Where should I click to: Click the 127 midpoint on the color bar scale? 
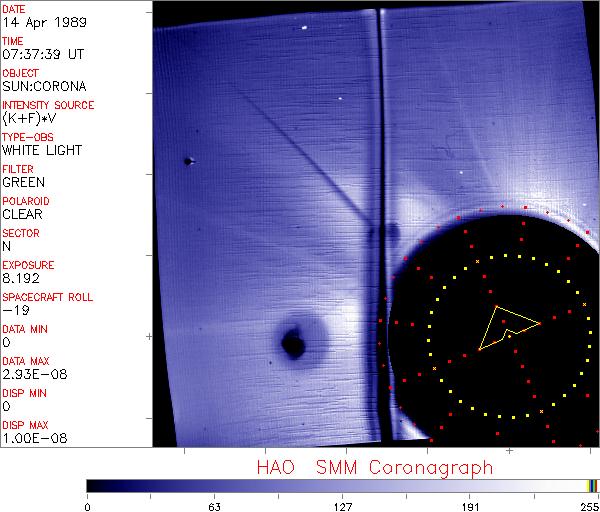click(x=342, y=507)
